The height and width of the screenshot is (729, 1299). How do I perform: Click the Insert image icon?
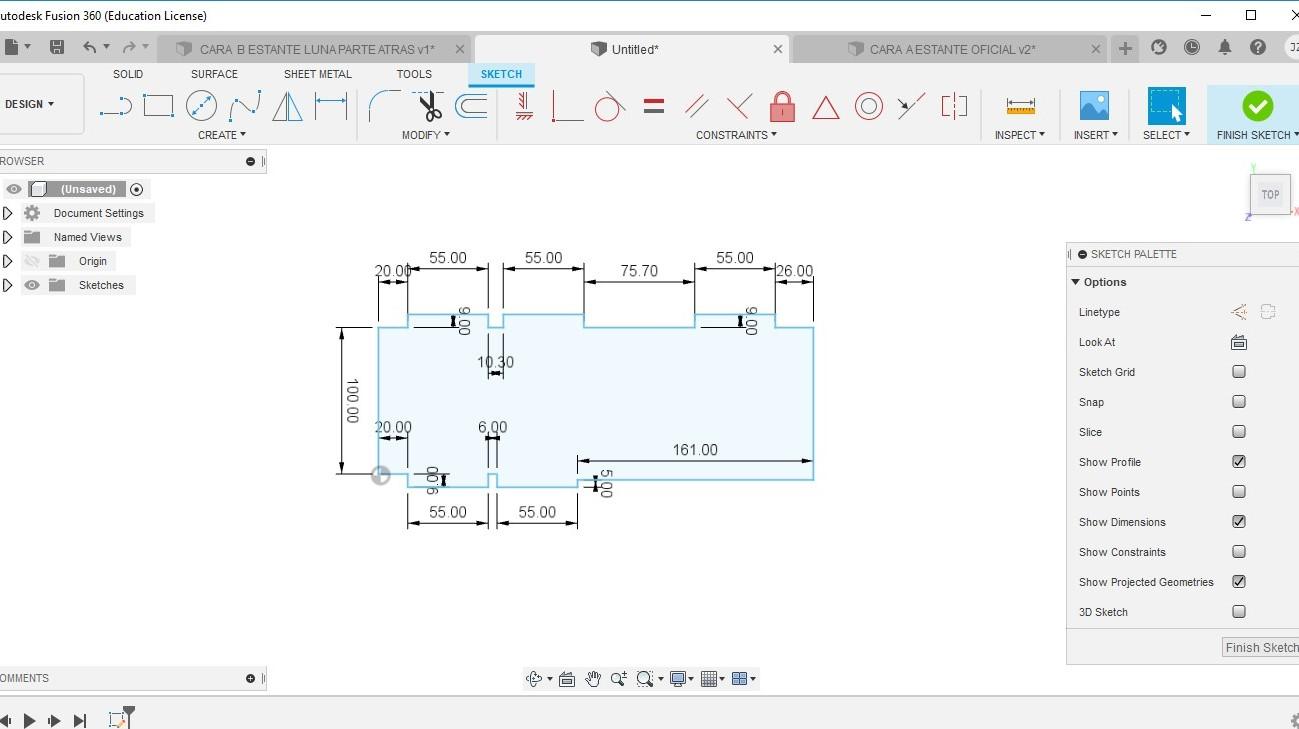(x=1094, y=106)
